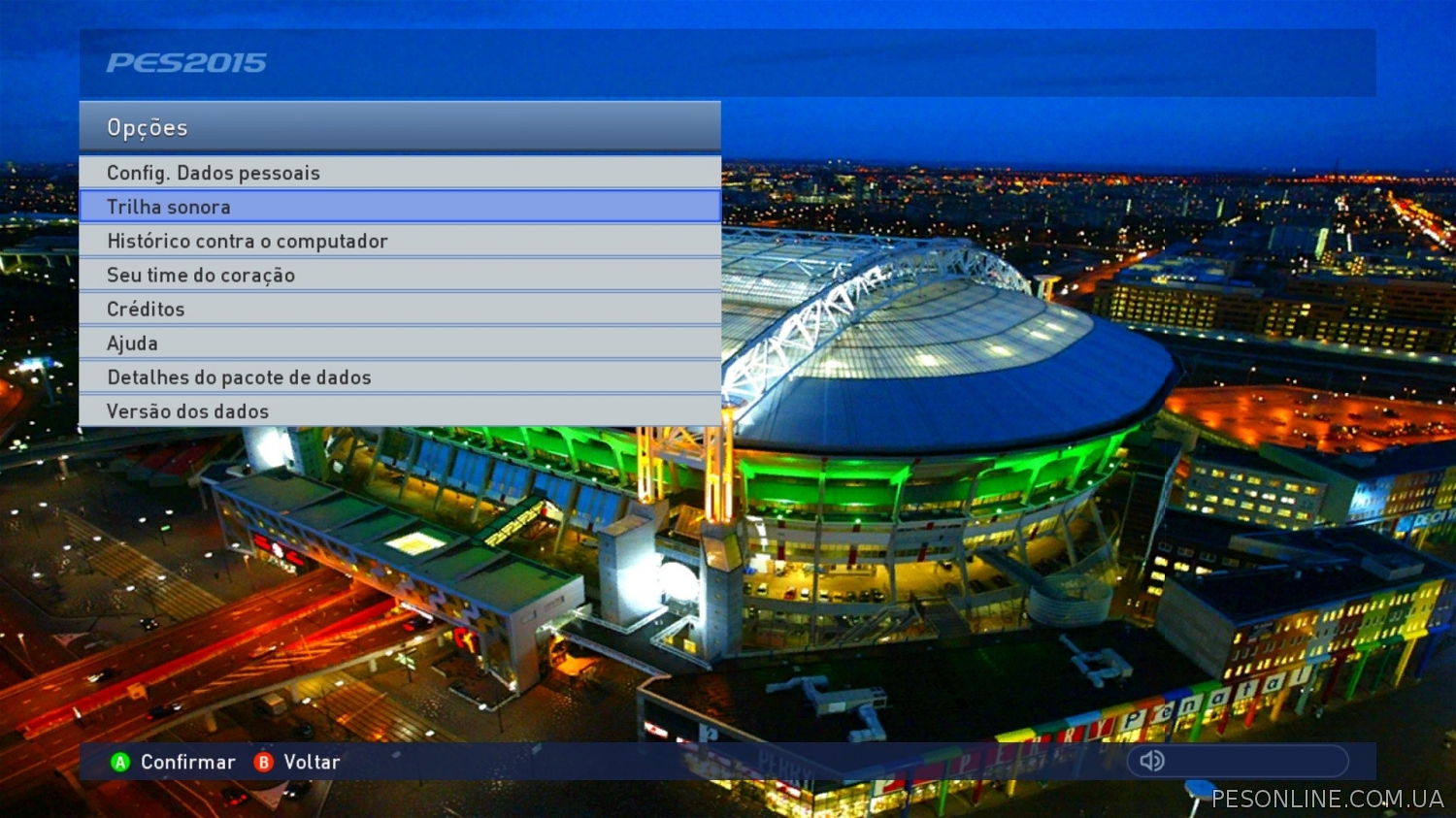Click the green A button icon
The image size is (1456, 818).
(x=120, y=763)
